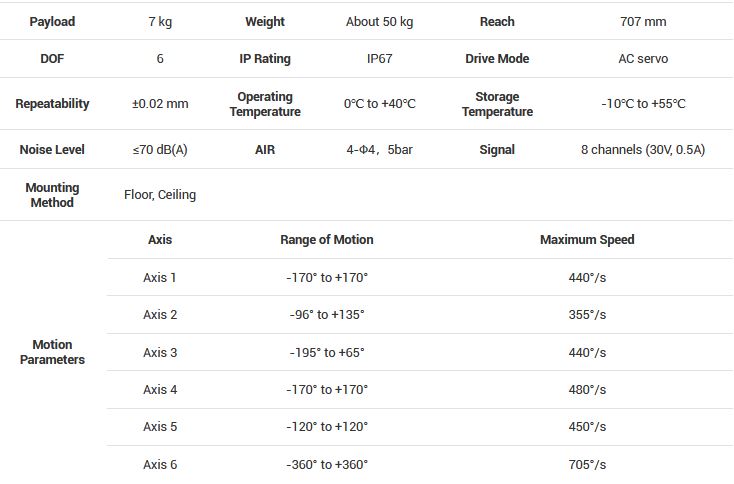Select the 7 kg payload value
The width and height of the screenshot is (734, 484).
(x=160, y=21)
